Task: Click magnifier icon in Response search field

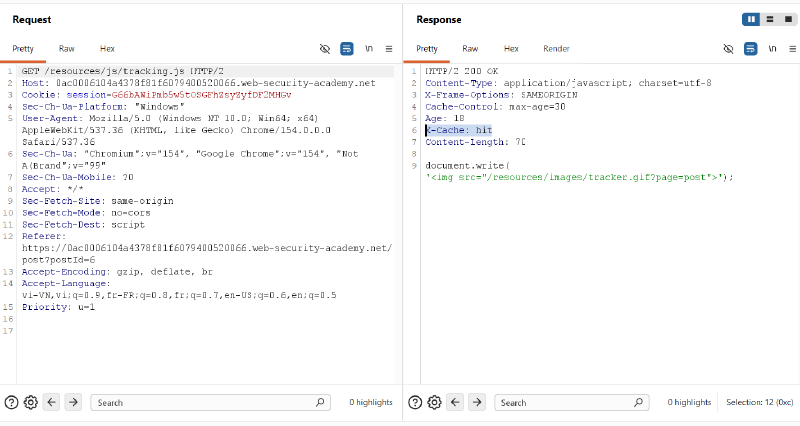Action: tap(638, 403)
